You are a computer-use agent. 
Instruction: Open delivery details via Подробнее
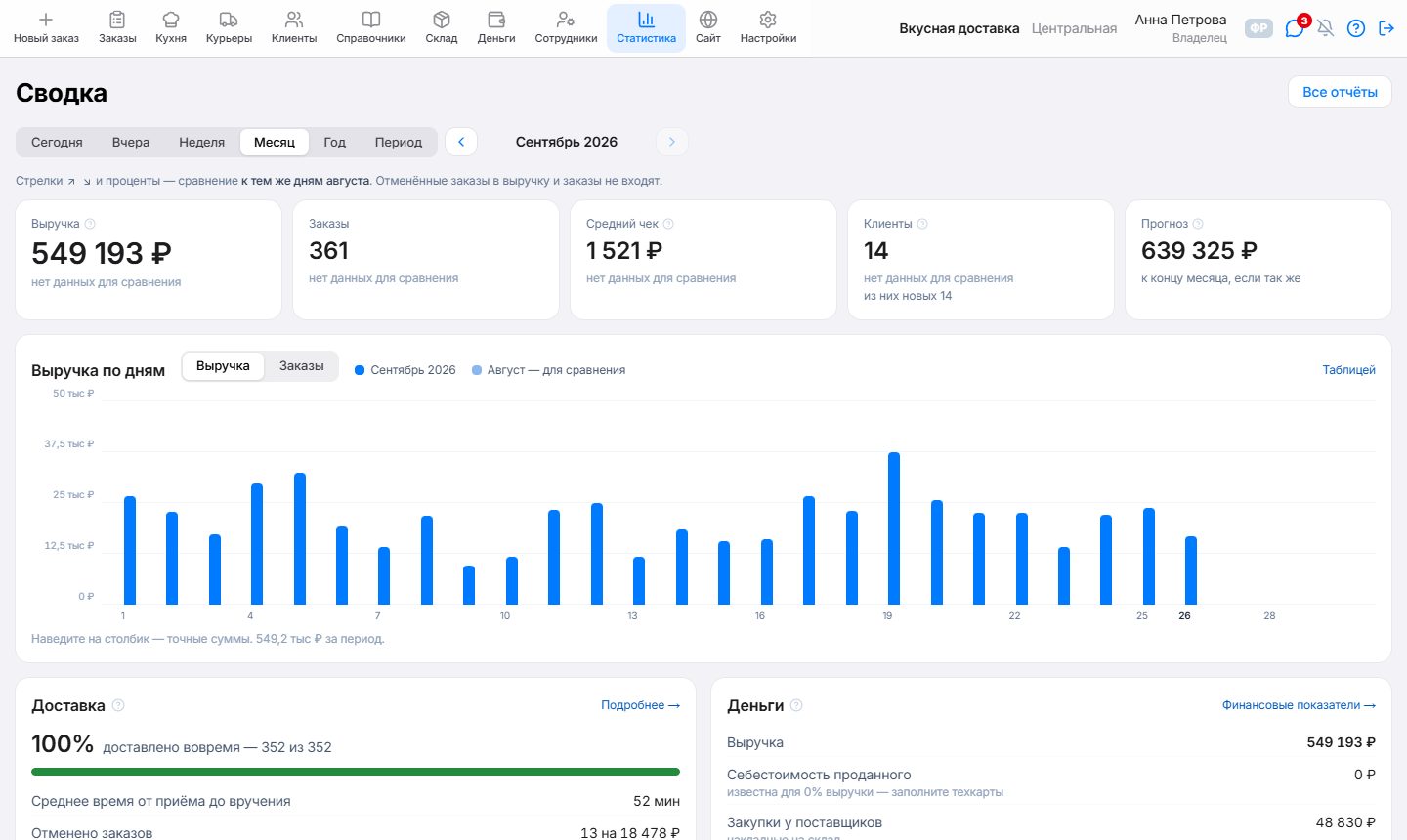pyautogui.click(x=640, y=705)
